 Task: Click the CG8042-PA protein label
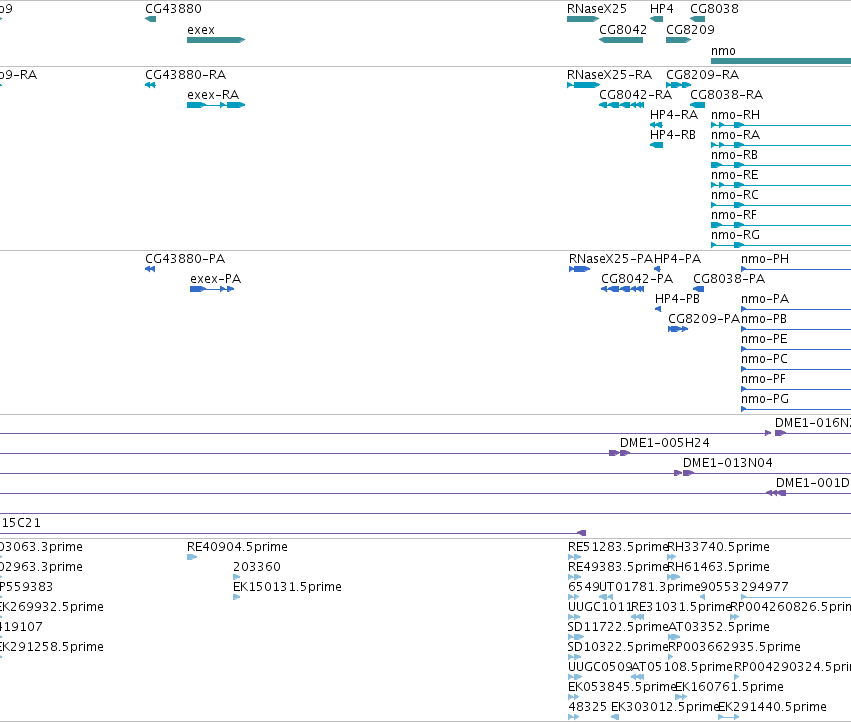(x=637, y=279)
